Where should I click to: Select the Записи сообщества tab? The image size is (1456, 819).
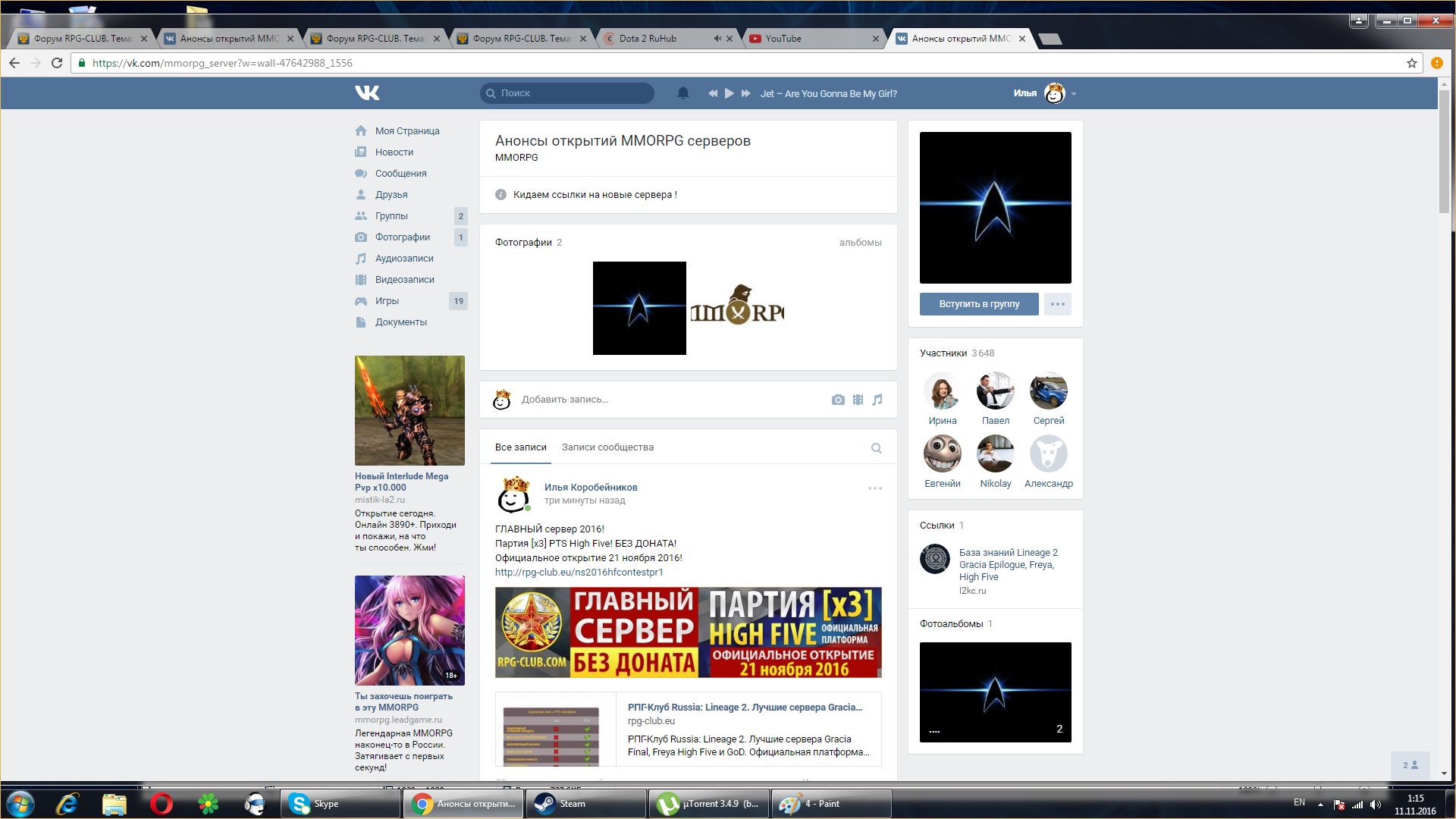[x=607, y=447]
